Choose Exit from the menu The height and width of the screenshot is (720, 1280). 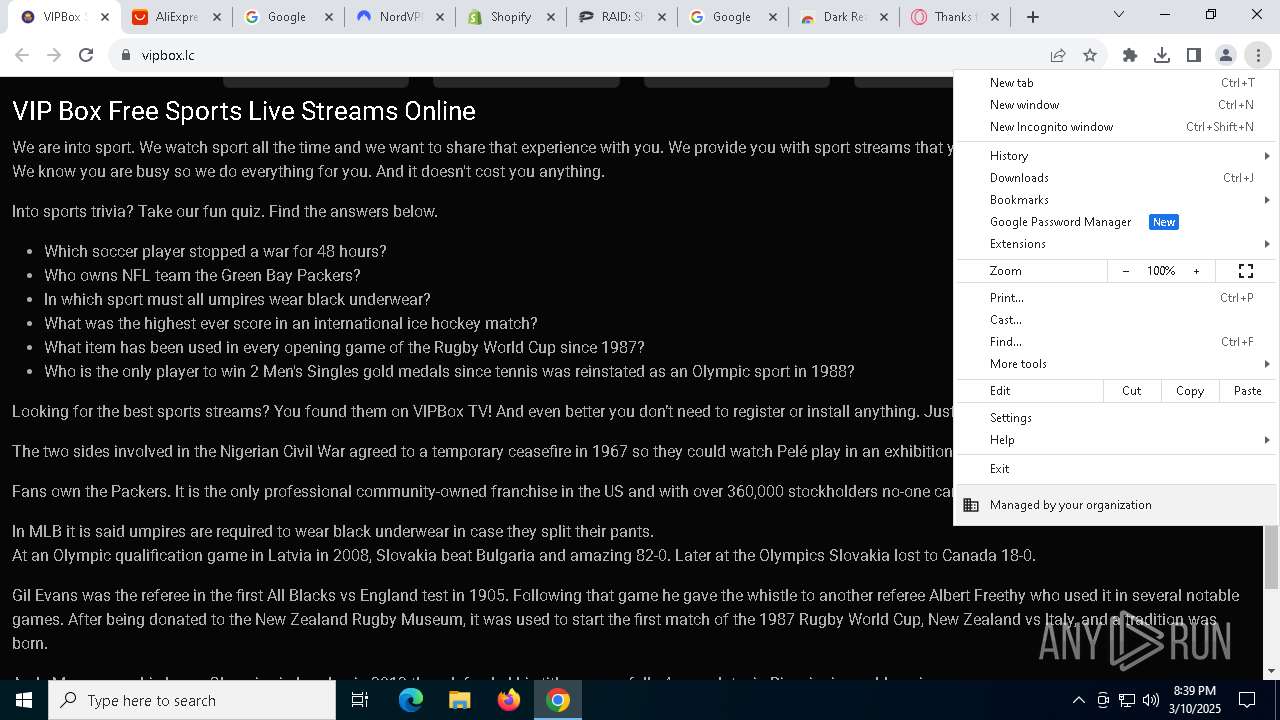click(x=1117, y=469)
